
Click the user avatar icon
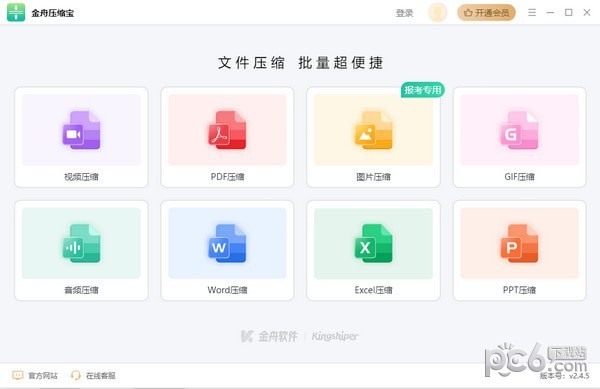pyautogui.click(x=437, y=13)
